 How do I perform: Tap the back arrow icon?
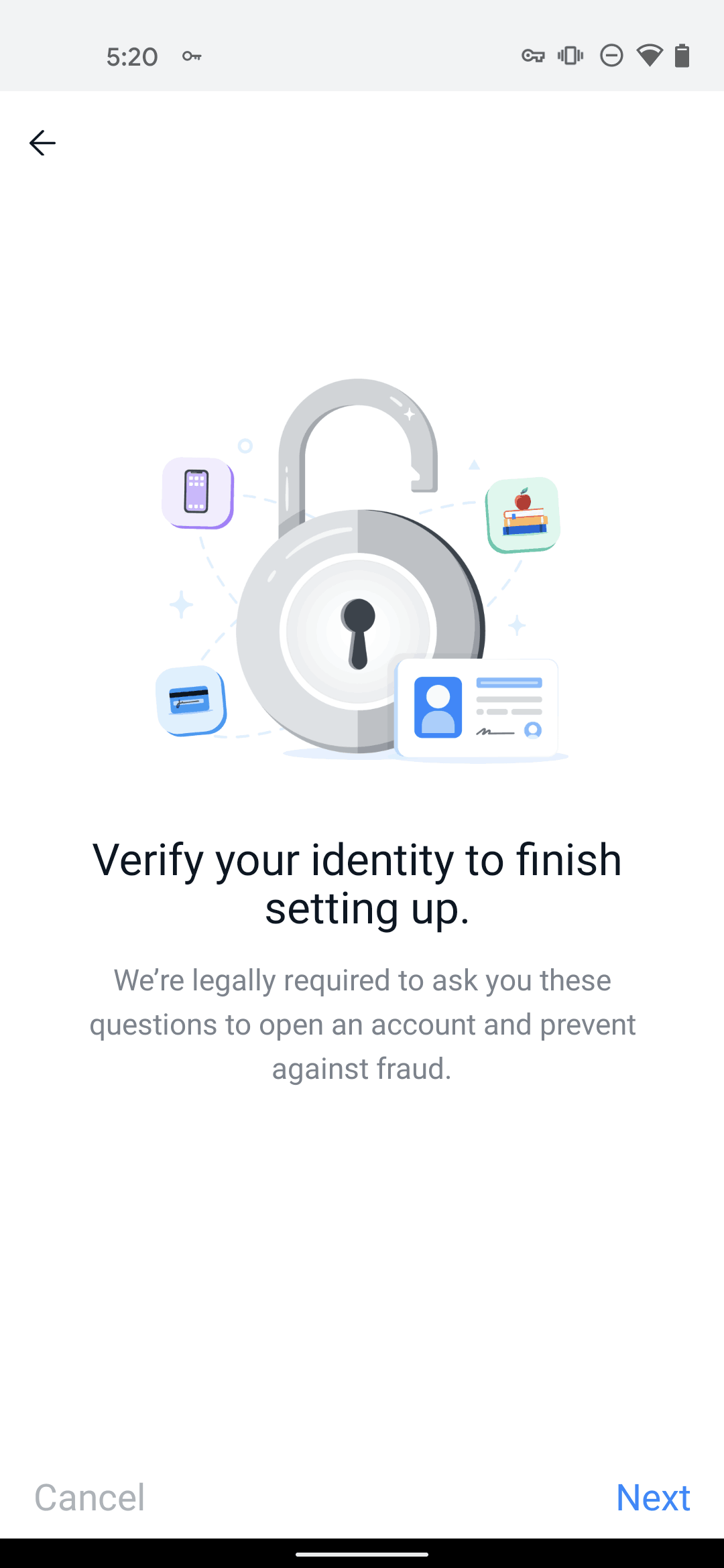point(42,143)
